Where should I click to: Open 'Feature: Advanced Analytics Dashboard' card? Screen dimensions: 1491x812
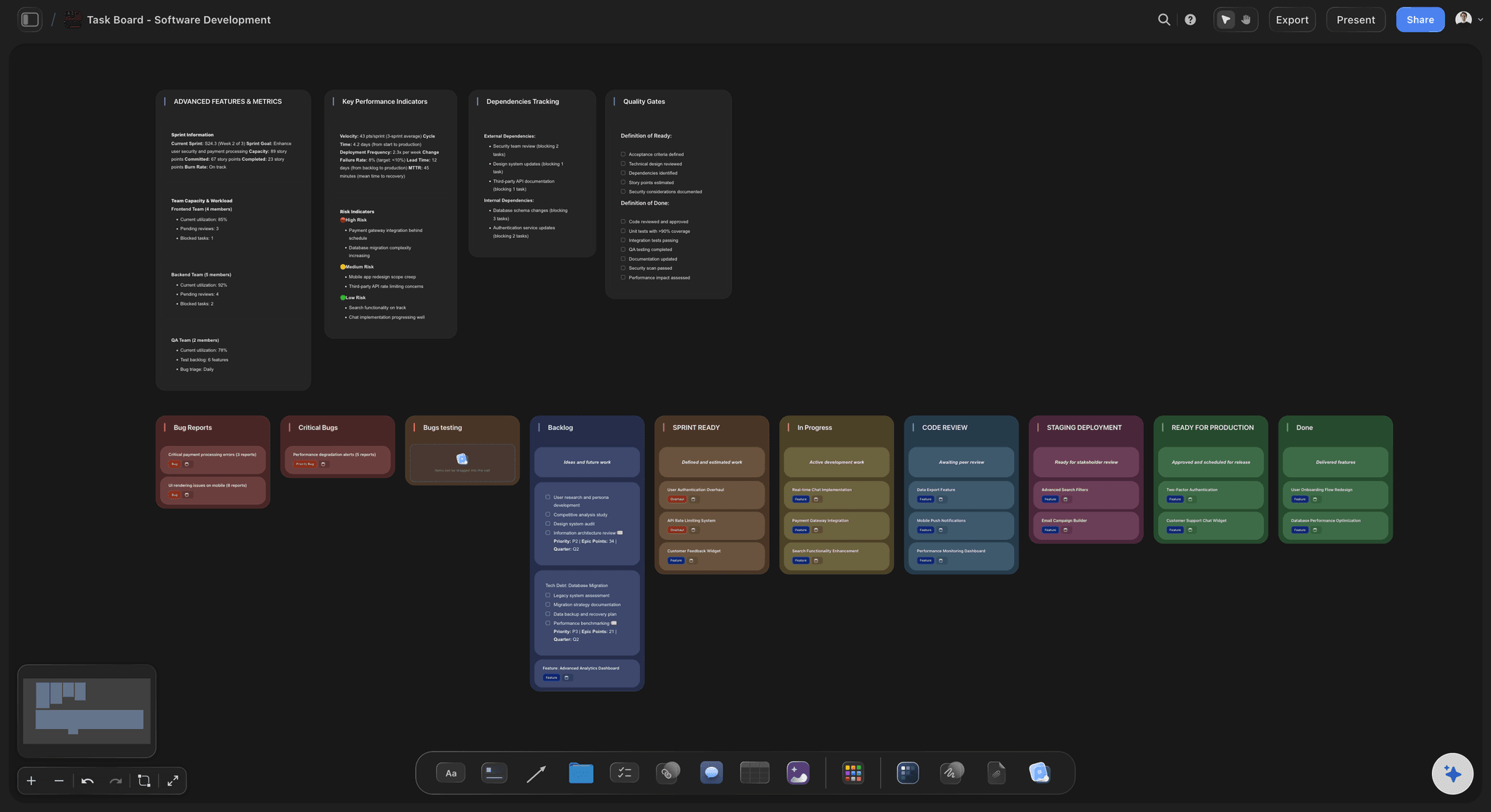point(587,673)
